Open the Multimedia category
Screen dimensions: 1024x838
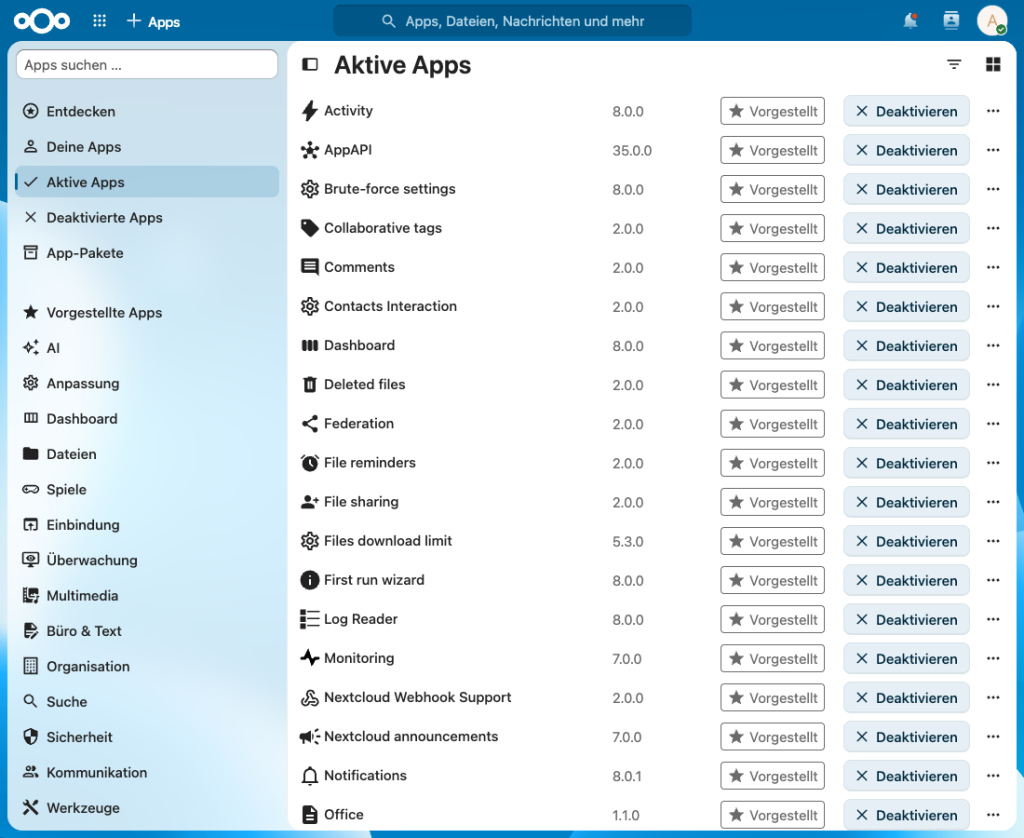(147, 595)
